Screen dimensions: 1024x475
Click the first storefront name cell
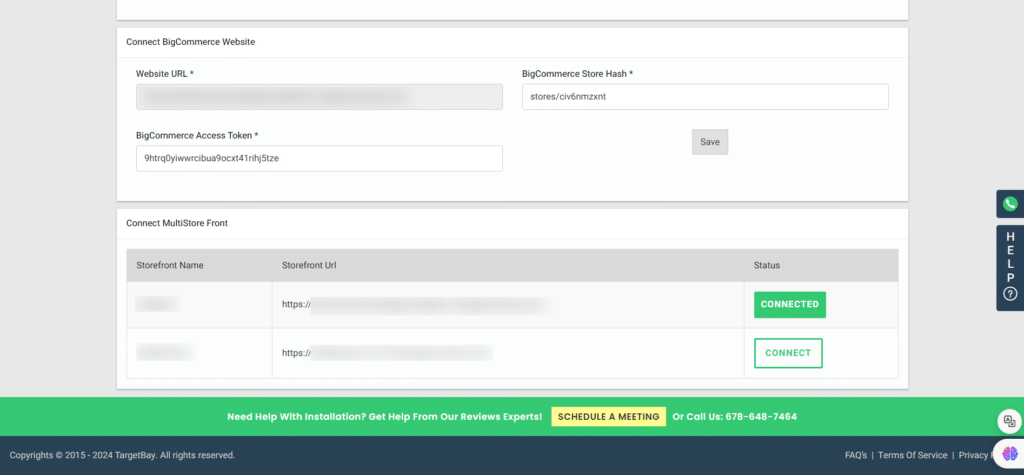click(x=157, y=304)
